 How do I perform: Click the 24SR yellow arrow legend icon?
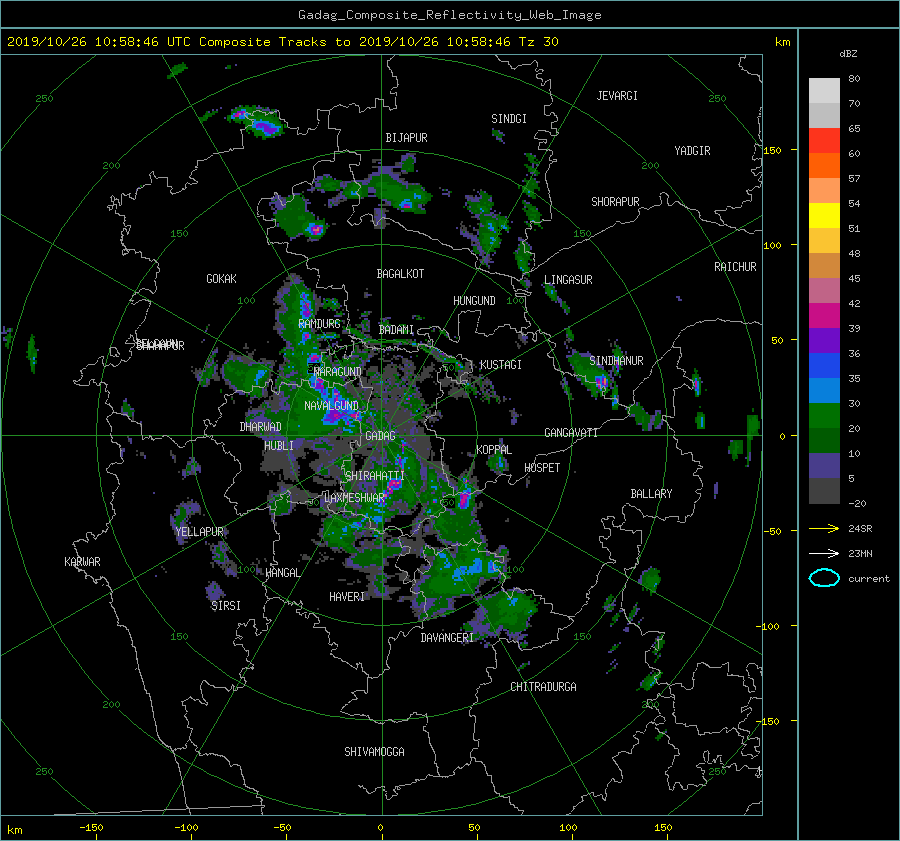pyautogui.click(x=824, y=528)
